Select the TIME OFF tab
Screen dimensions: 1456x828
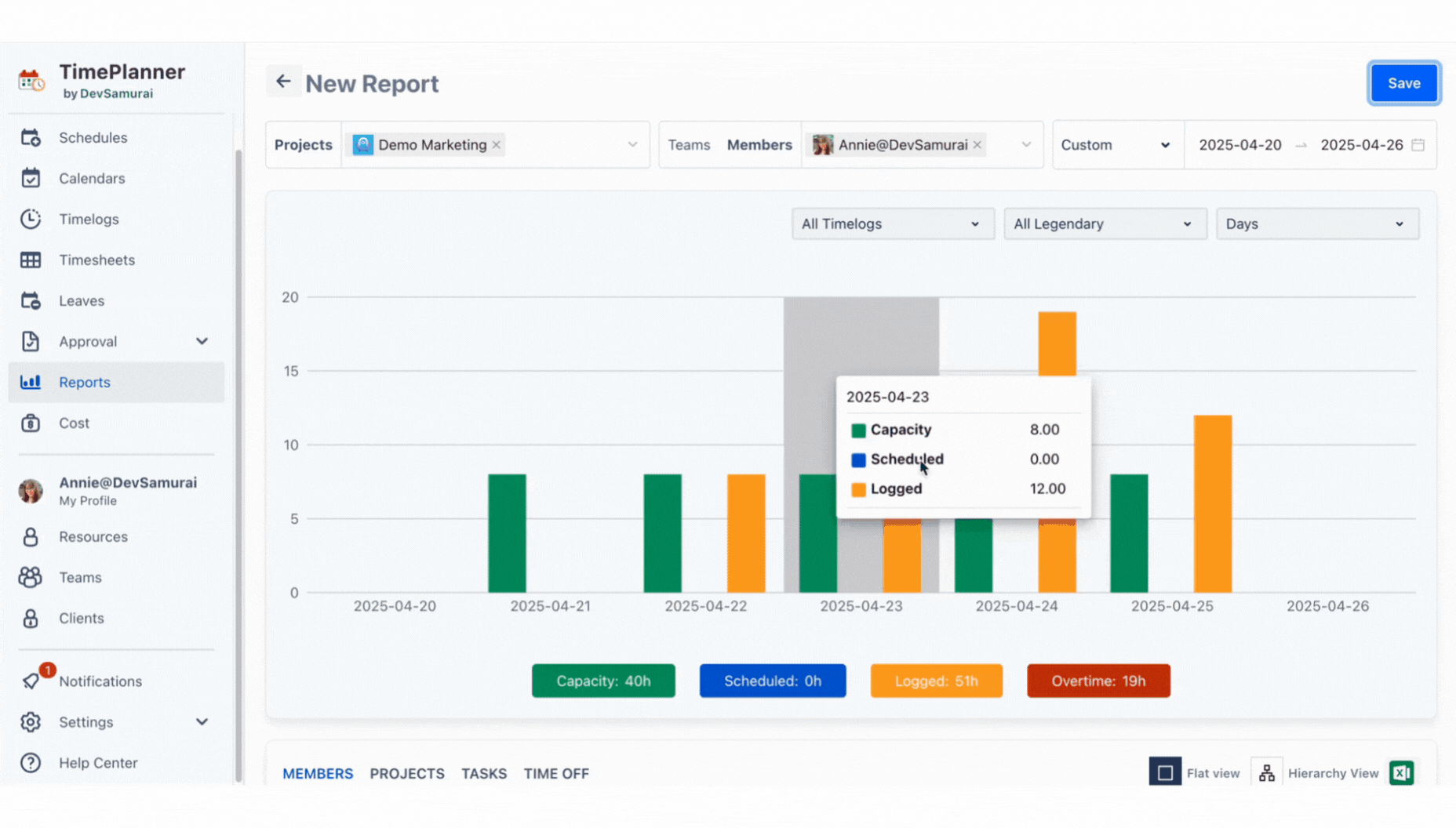pos(556,774)
